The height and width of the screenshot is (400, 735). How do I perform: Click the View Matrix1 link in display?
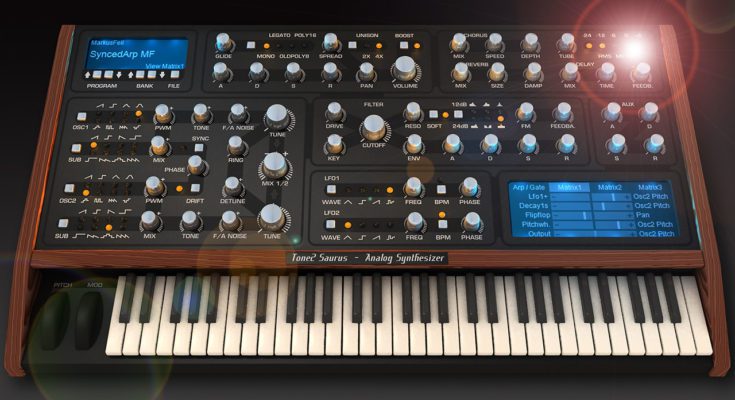pos(166,65)
